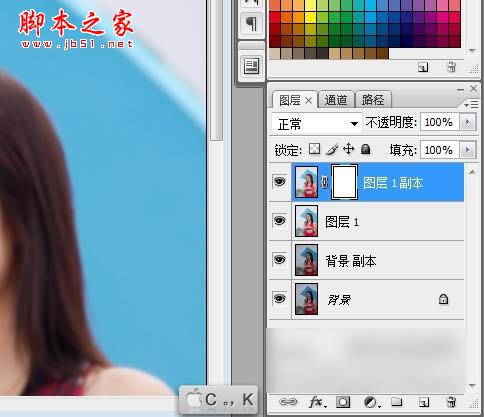Click the padlock icon on 背景 layer
Screen dimensions: 484x417
443,299
